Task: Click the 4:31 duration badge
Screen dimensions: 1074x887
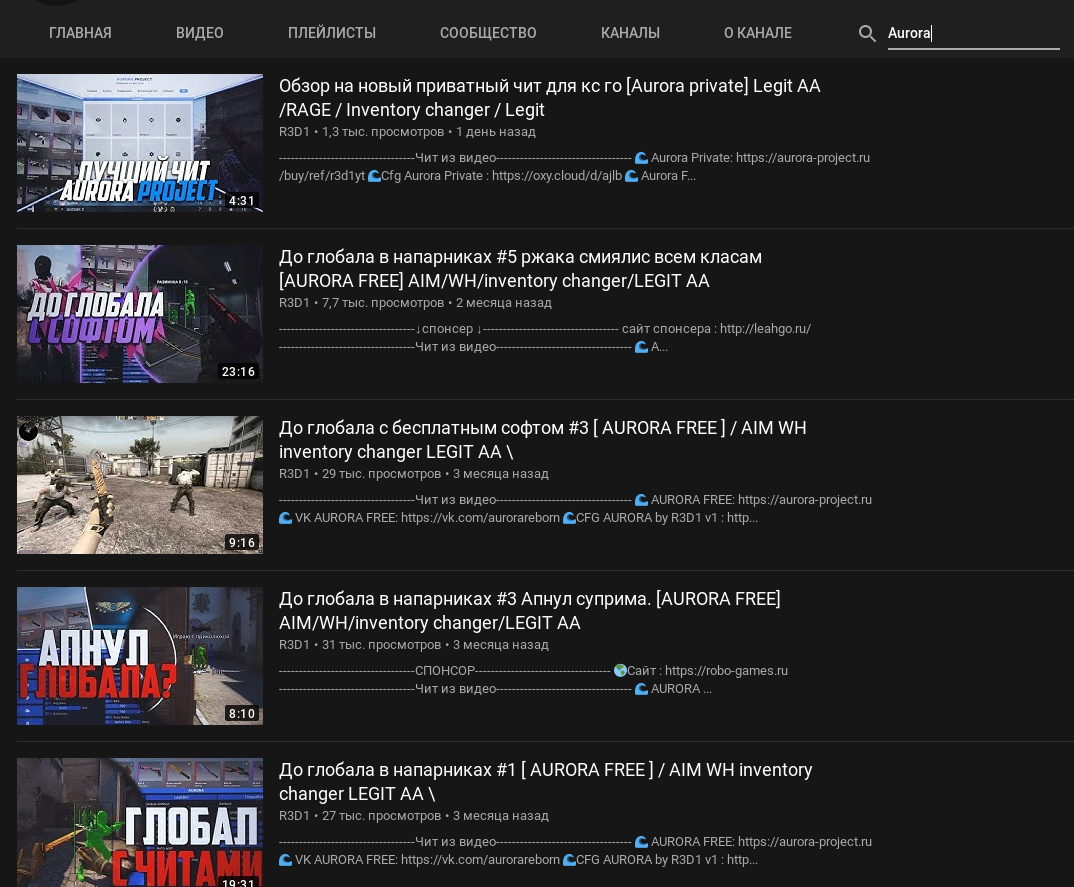Action: pos(241,201)
